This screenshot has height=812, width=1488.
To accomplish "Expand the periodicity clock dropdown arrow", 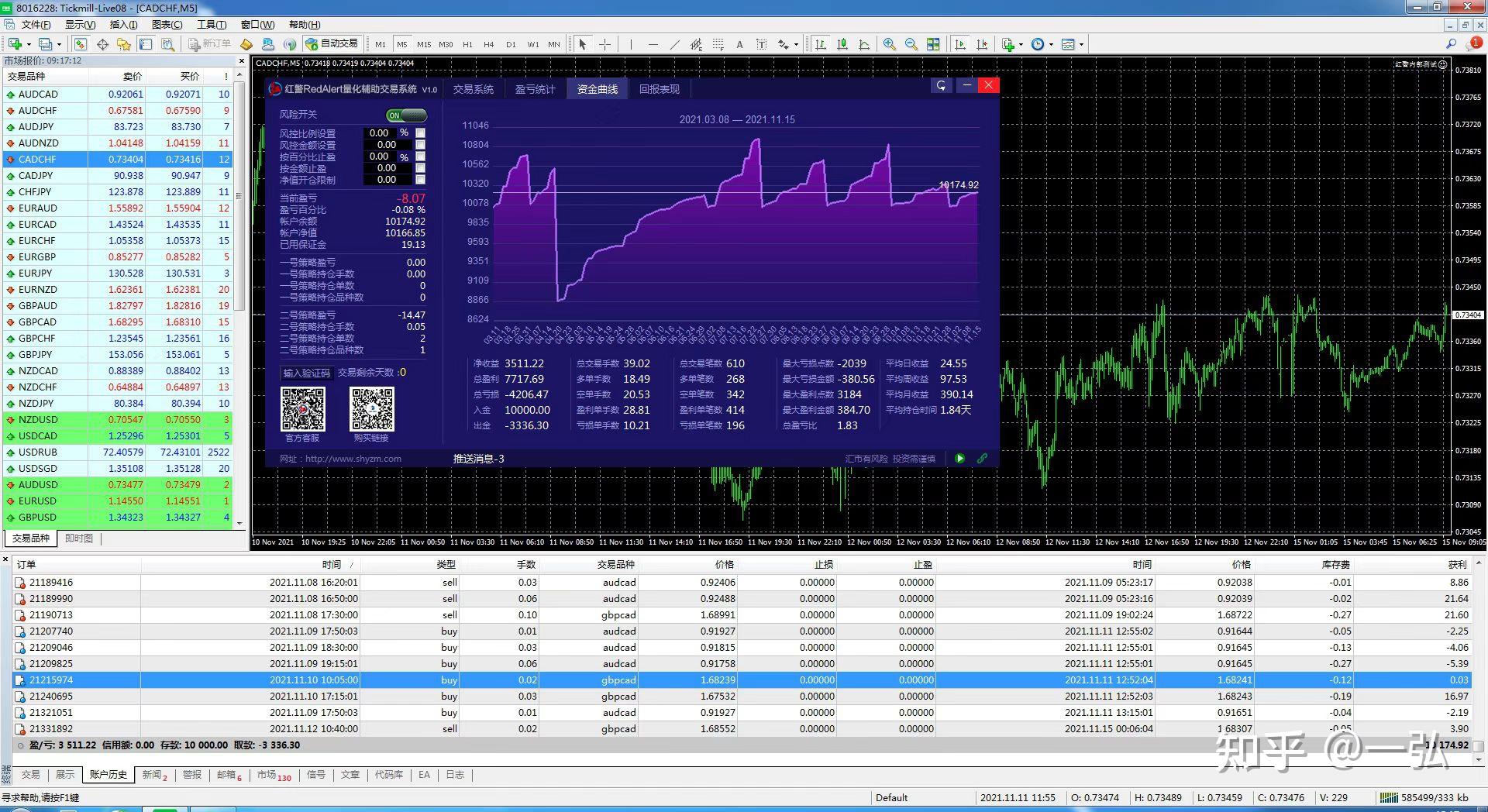I will click(x=1051, y=44).
